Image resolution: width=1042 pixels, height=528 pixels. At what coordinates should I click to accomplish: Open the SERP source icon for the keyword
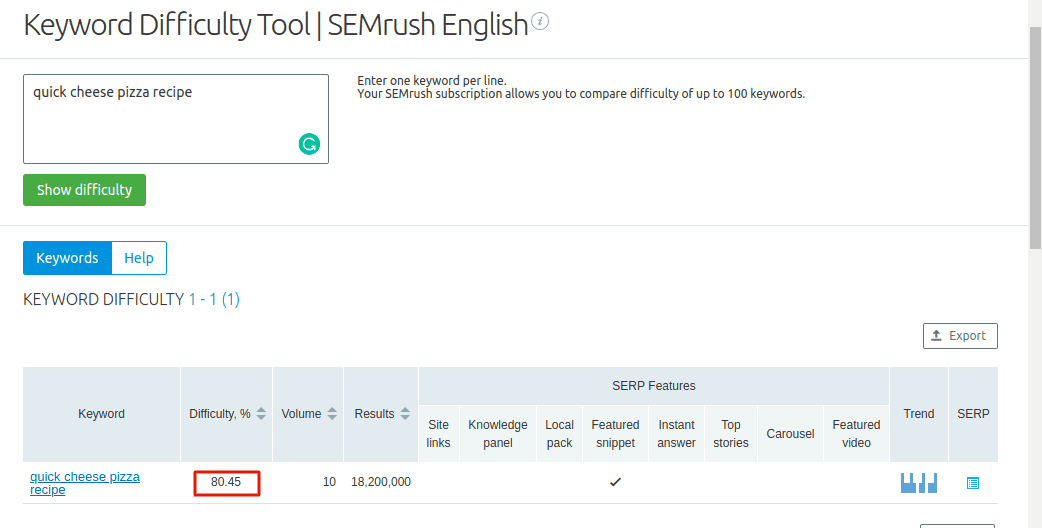[x=973, y=484]
